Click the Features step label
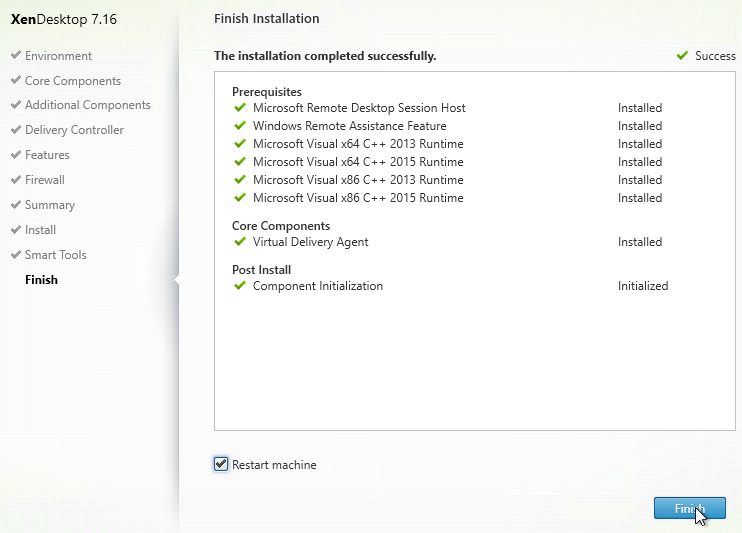Image resolution: width=742 pixels, height=533 pixels. pos(47,155)
